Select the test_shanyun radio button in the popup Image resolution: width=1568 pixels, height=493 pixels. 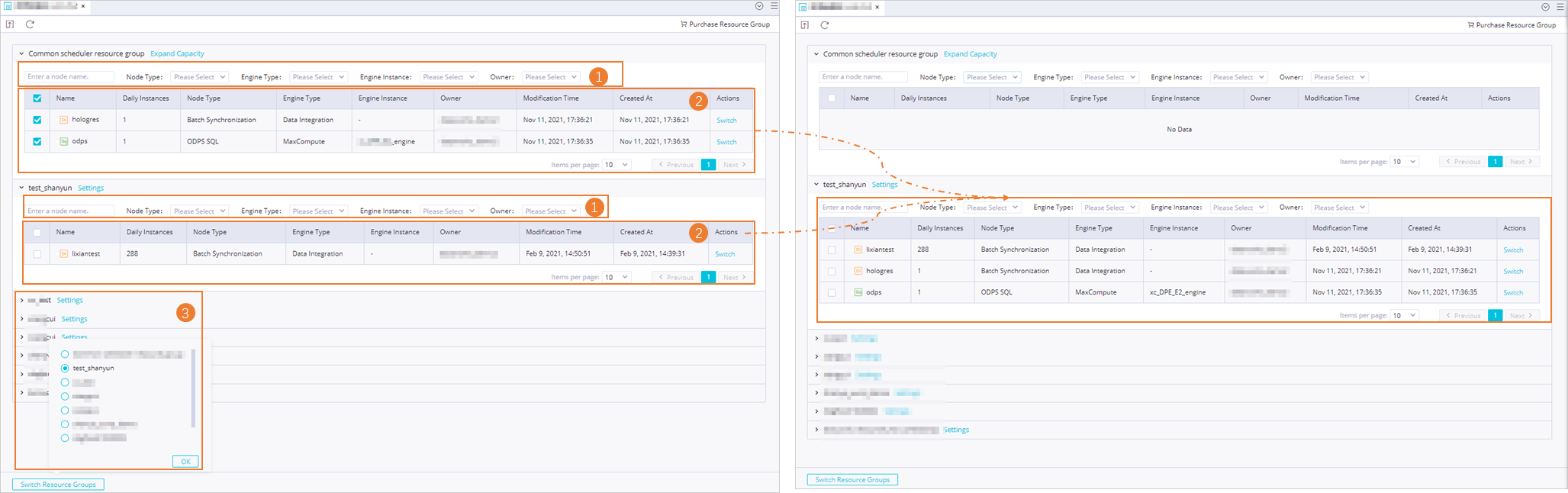65,368
